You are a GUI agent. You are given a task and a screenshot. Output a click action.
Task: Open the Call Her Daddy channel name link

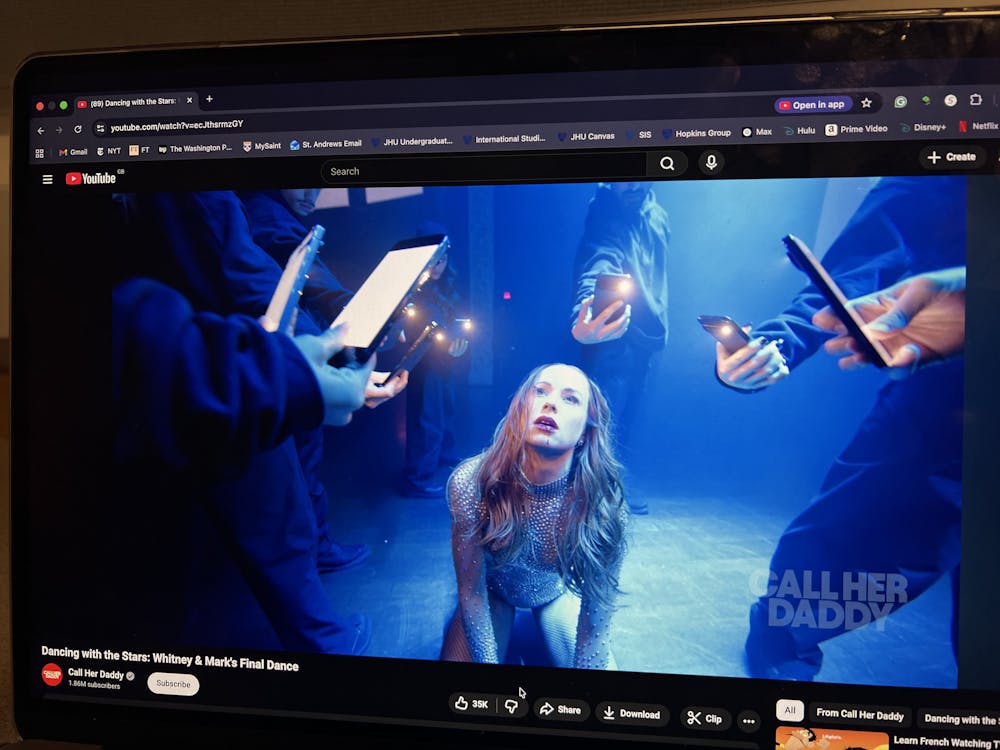[x=94, y=672]
